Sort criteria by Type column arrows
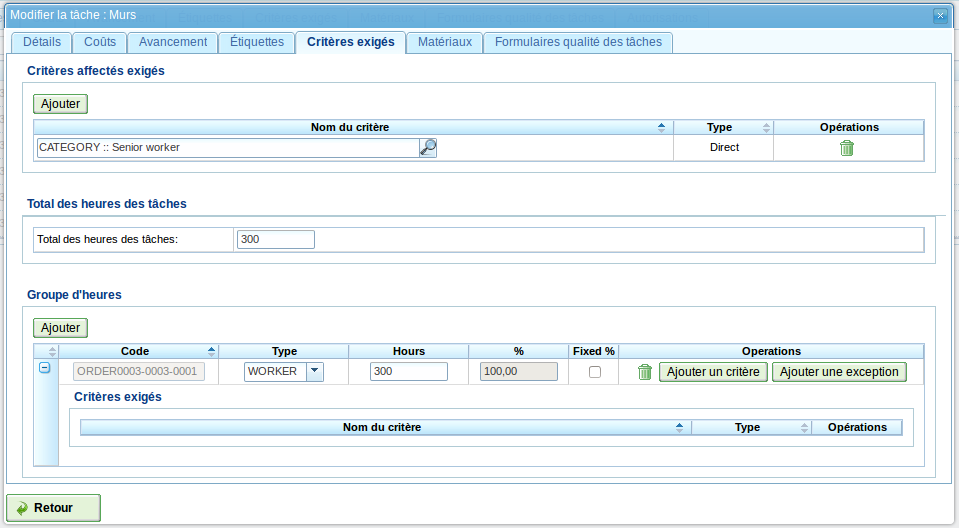The image size is (959, 528). [x=766, y=128]
